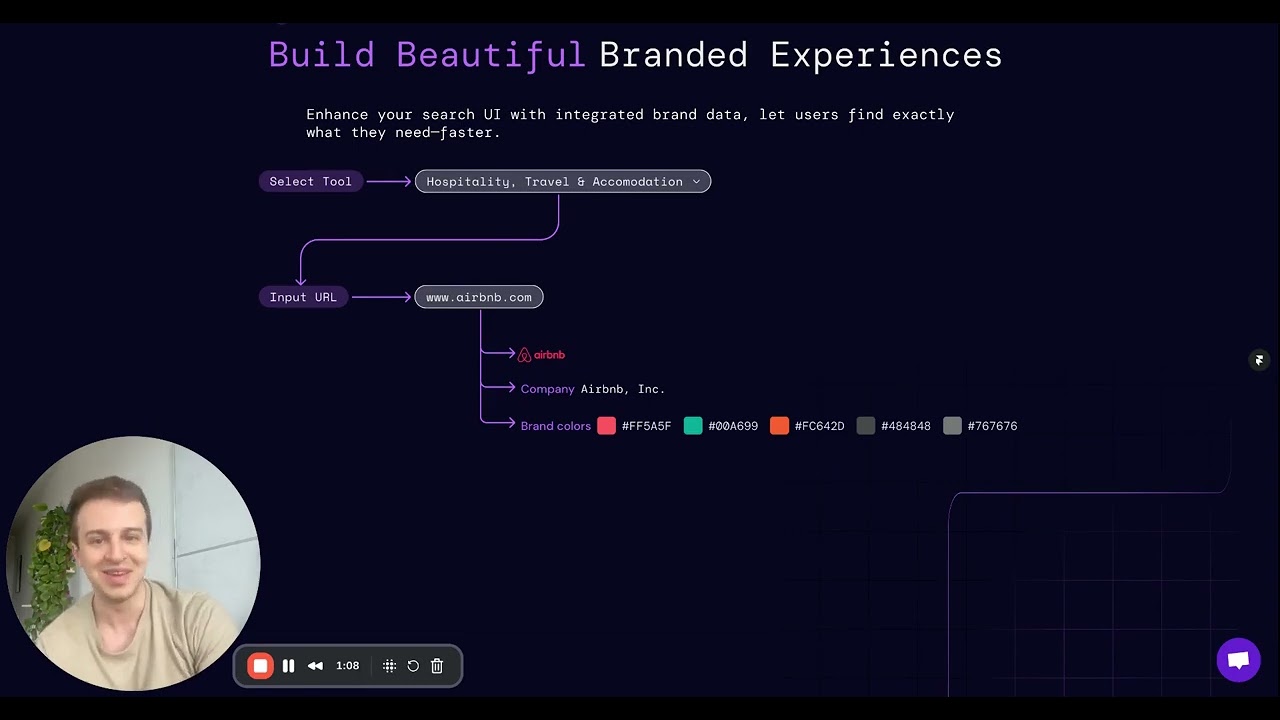The image size is (1280, 720).
Task: Select the #00A699 teal swatch
Action: pyautogui.click(x=693, y=426)
